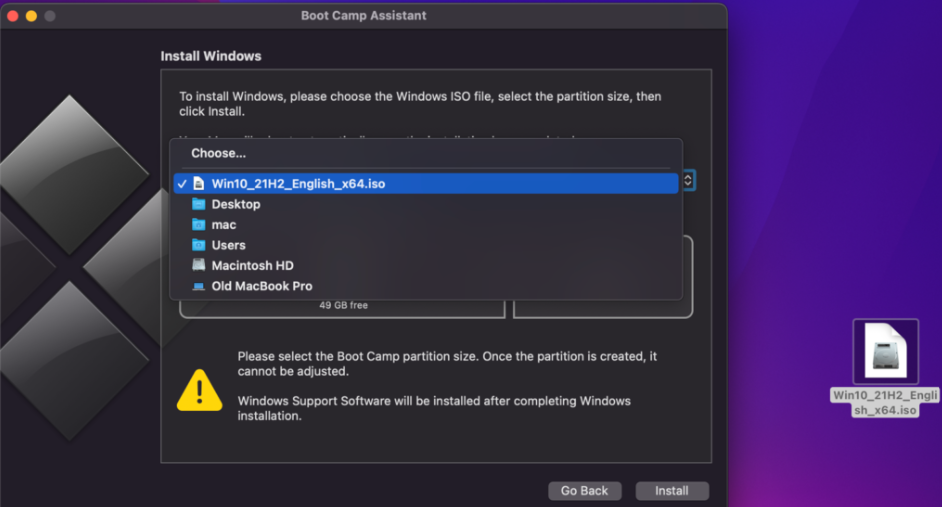This screenshot has height=507, width=942.
Task: Click the Desktop folder icon in menu
Action: (x=198, y=204)
